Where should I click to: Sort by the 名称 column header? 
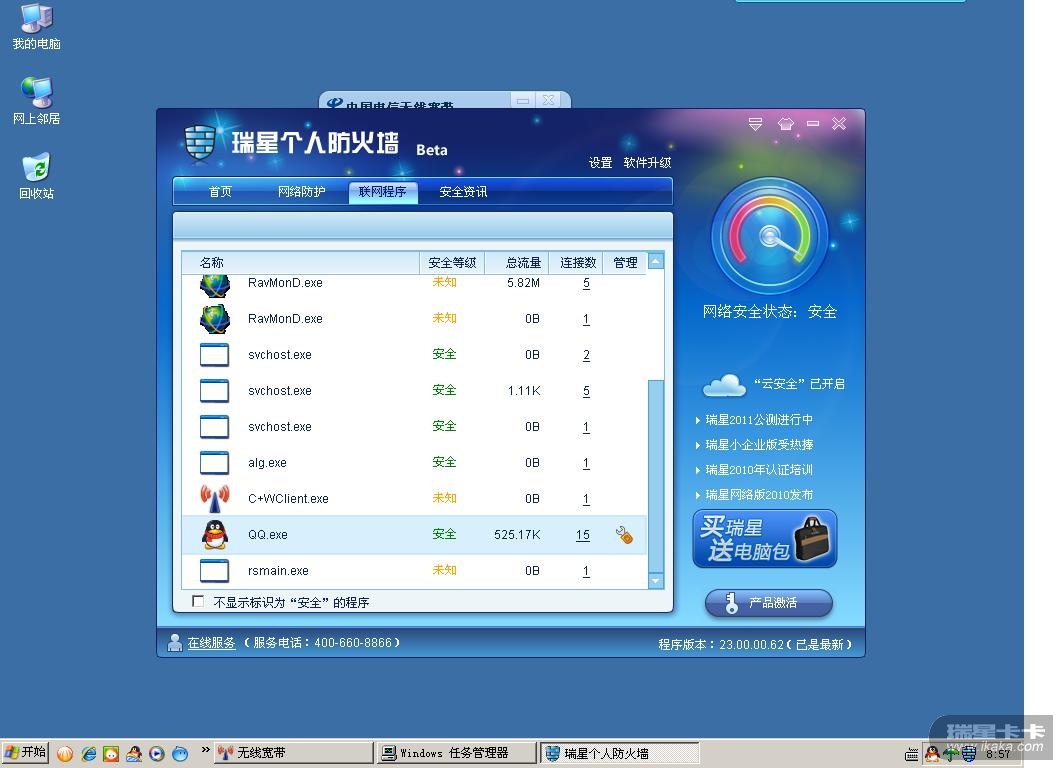click(301, 263)
